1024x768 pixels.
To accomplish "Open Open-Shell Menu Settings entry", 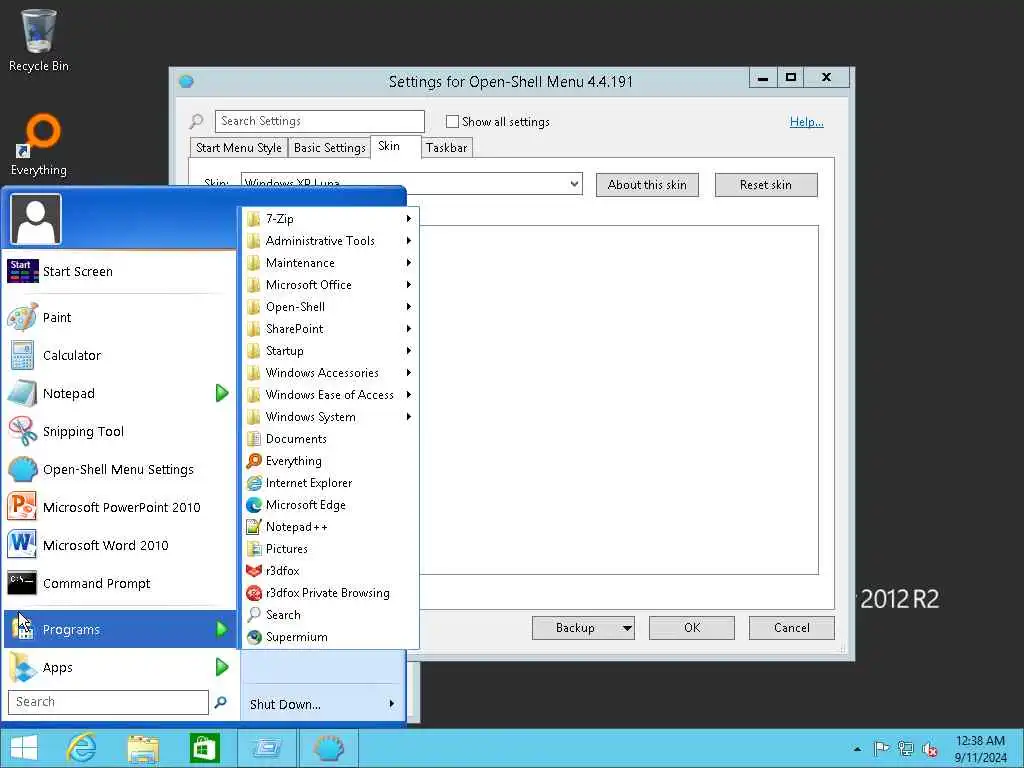I will [120, 469].
